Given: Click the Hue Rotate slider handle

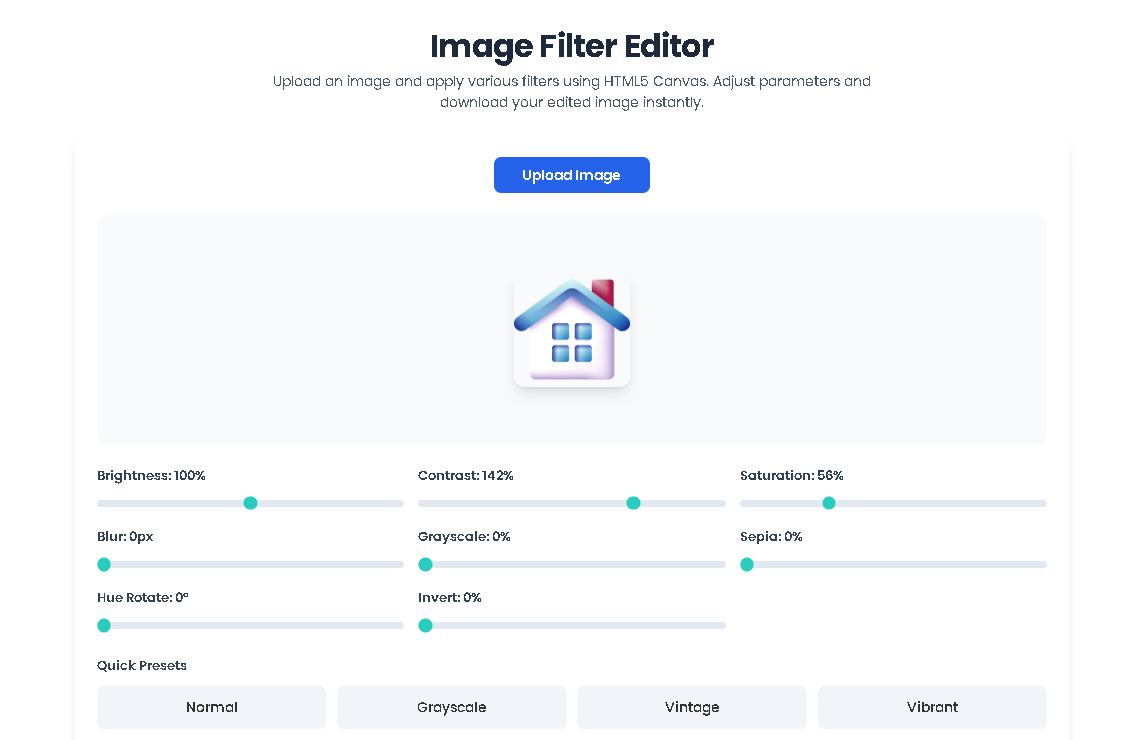Looking at the screenshot, I should 104,625.
